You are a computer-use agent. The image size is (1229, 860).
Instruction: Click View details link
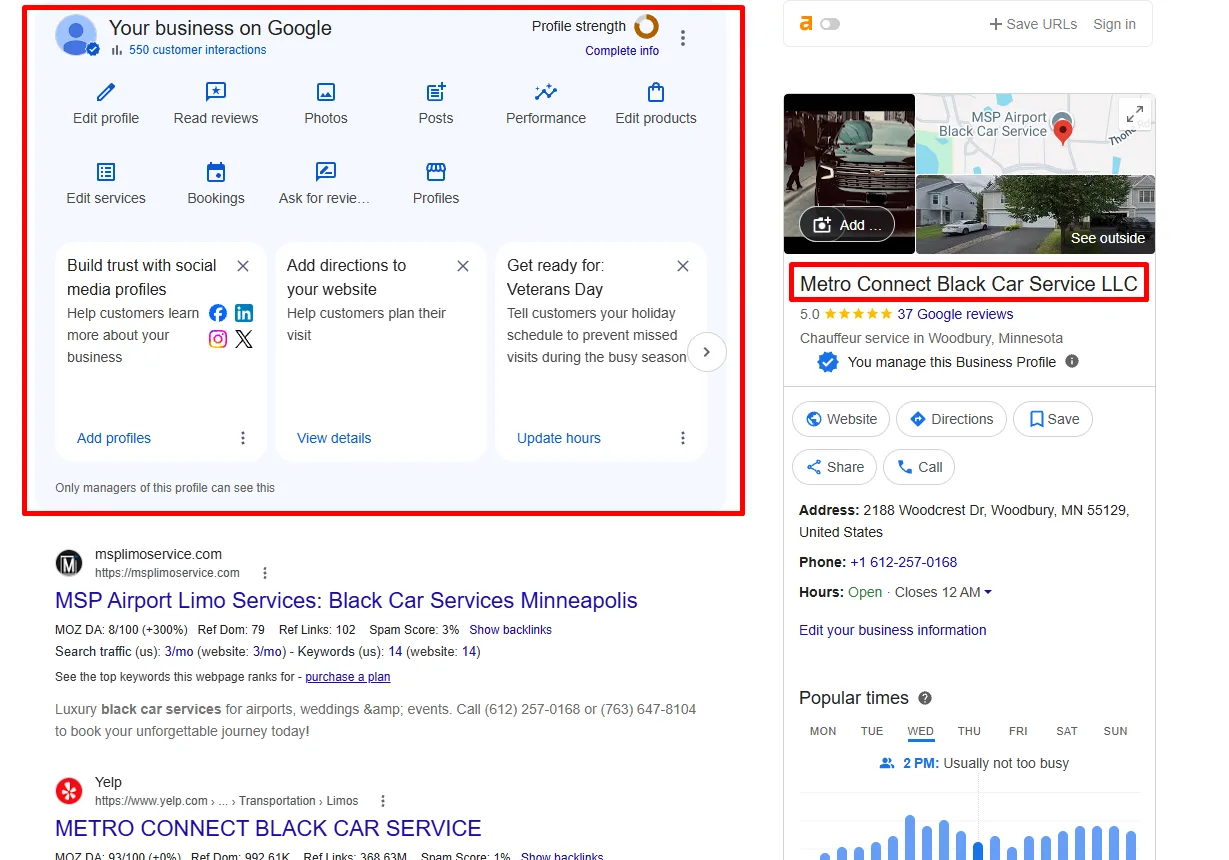click(334, 438)
